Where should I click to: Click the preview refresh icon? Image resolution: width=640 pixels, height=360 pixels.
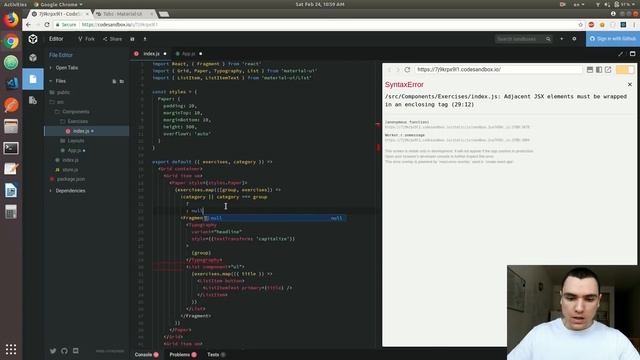point(407,70)
